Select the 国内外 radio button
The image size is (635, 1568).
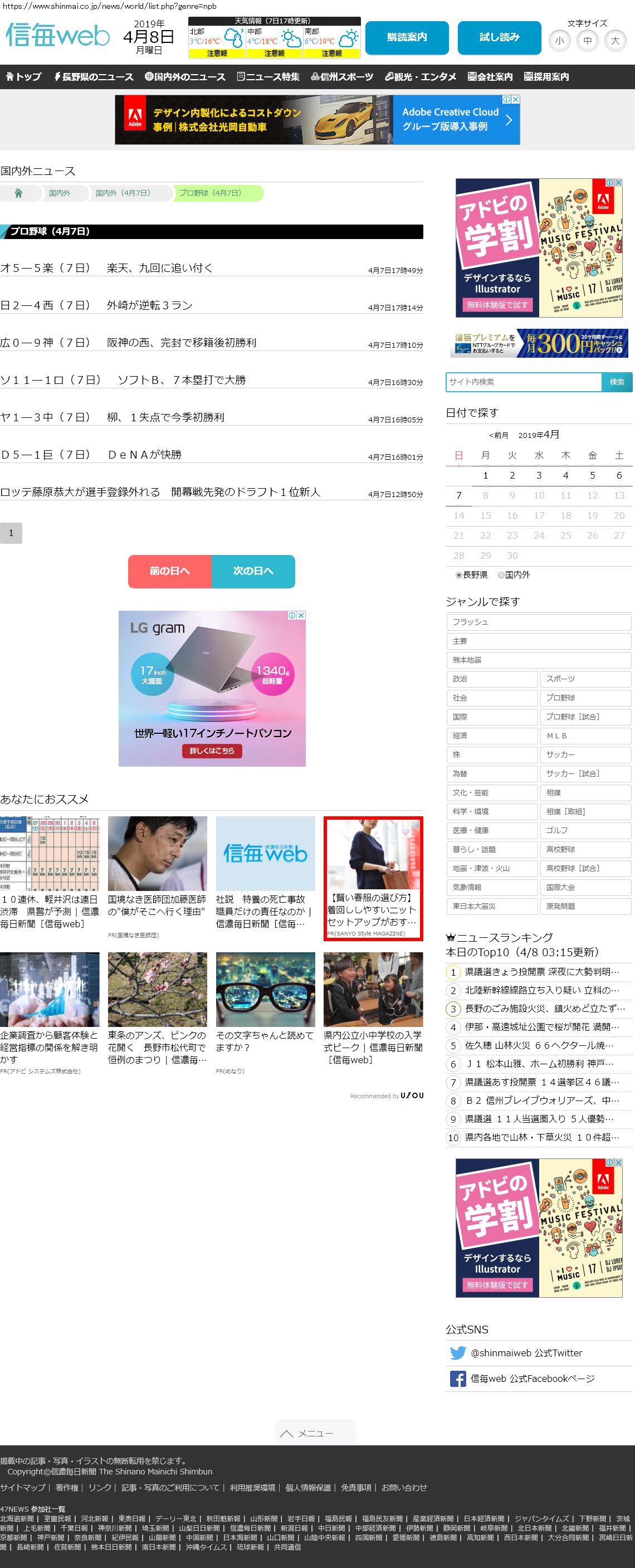[x=501, y=574]
